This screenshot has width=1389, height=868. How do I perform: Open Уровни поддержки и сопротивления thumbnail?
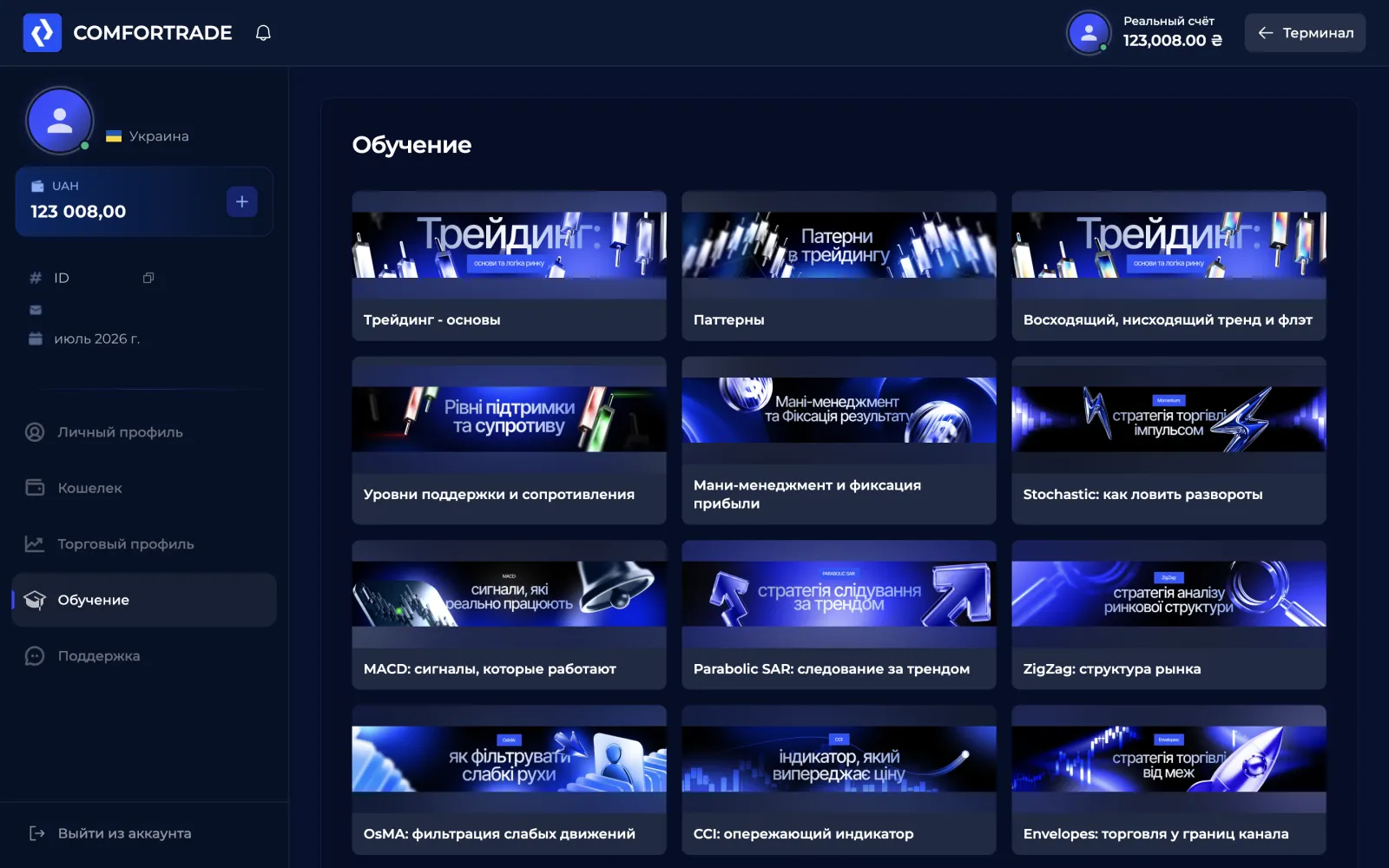509,419
